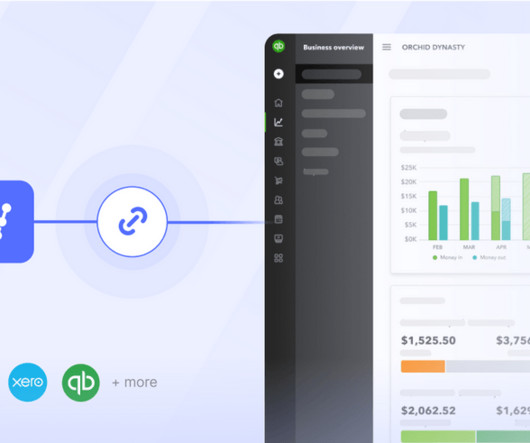Screen dimensions: 530x443
Task: Click the green QuickBooks logo badge
Action: 81,383
